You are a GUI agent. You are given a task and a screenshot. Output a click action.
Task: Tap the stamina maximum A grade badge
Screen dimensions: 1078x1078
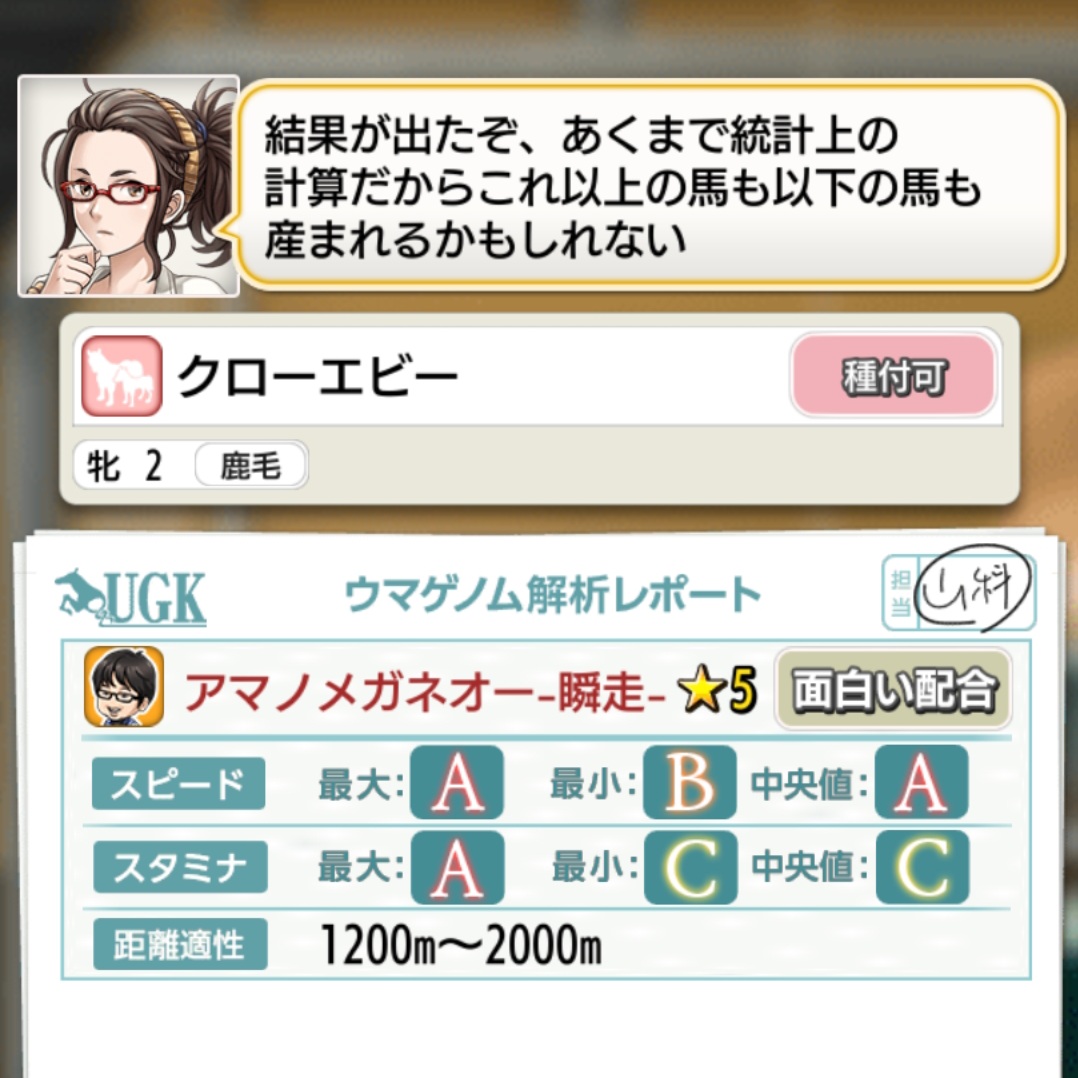[x=457, y=867]
